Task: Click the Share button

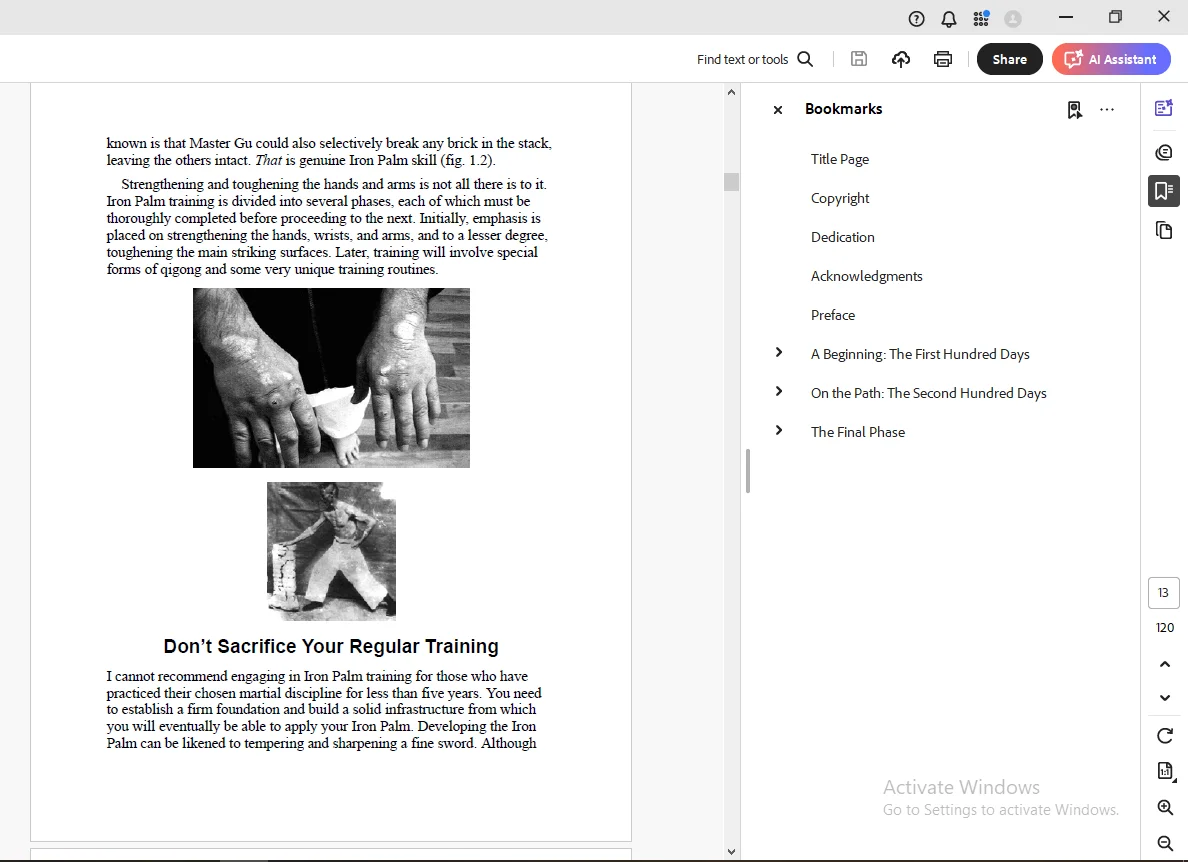Action: click(1009, 59)
